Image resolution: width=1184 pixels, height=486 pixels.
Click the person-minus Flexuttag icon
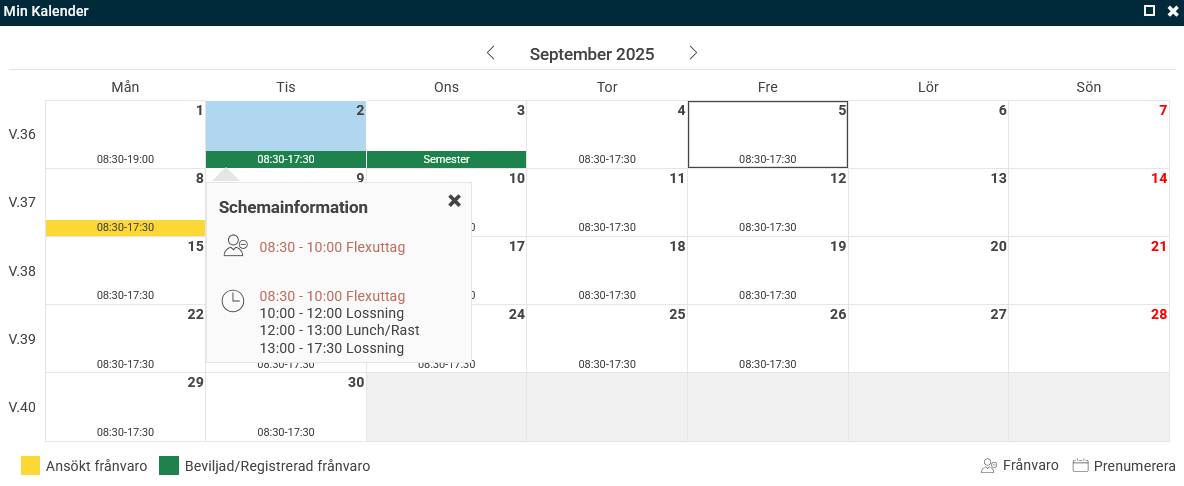click(x=235, y=246)
